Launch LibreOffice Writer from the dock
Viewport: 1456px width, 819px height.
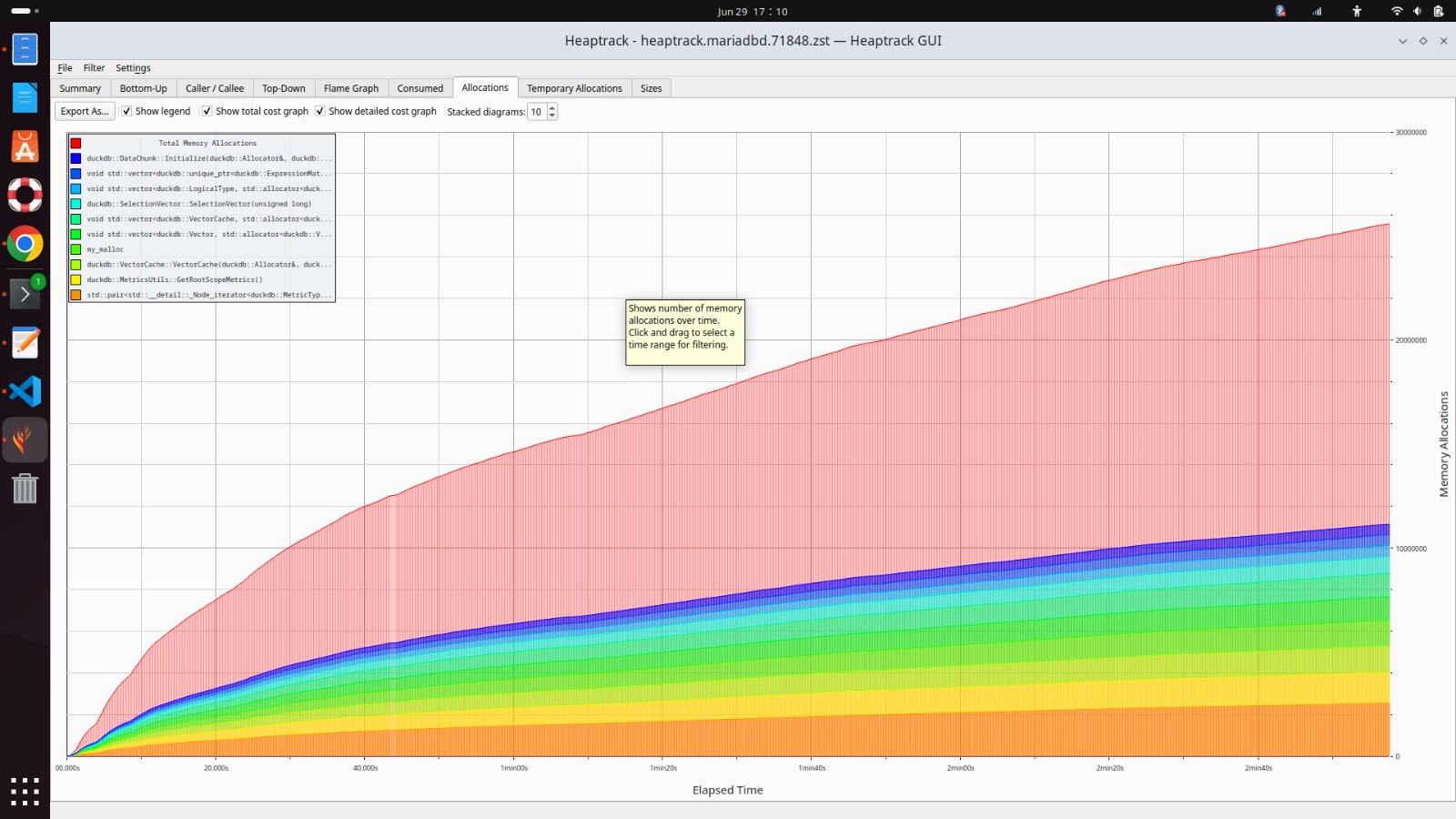point(25,97)
